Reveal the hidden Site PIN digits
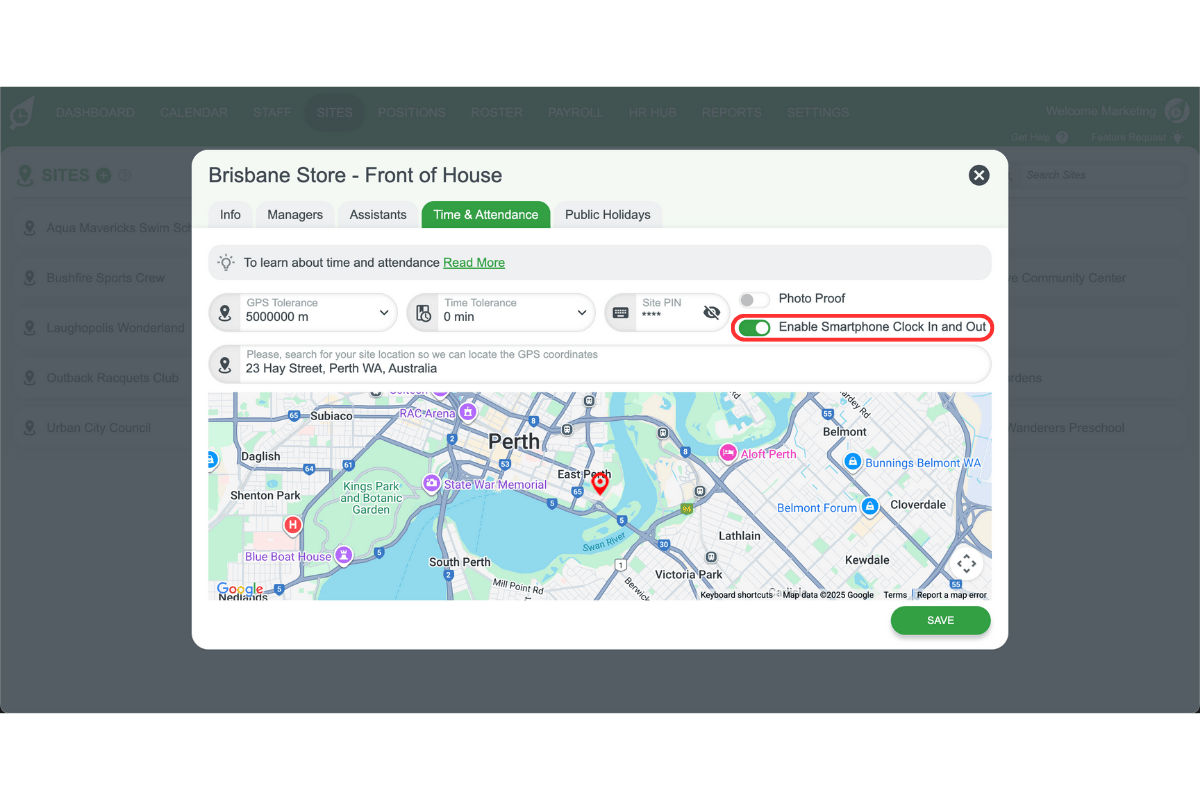 point(711,312)
